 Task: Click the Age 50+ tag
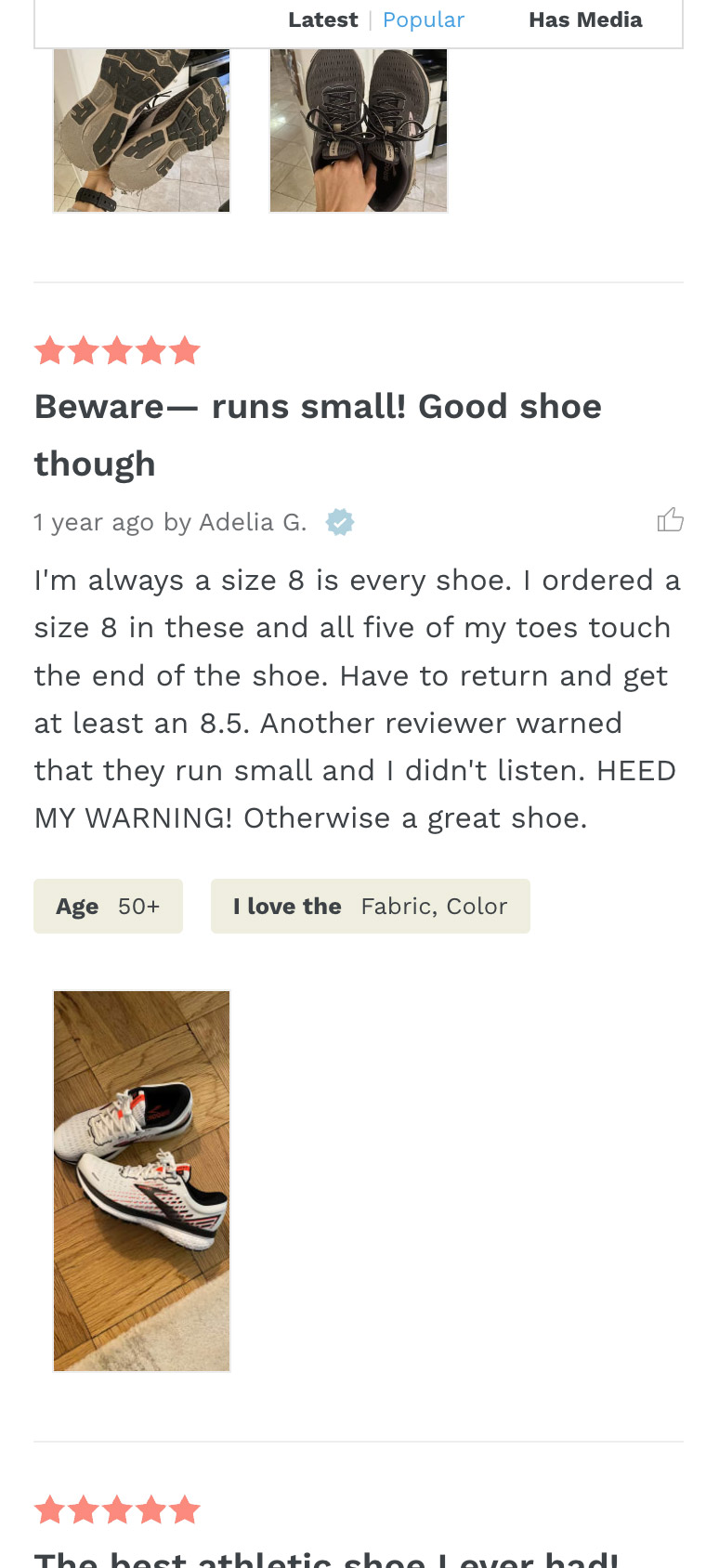click(108, 906)
